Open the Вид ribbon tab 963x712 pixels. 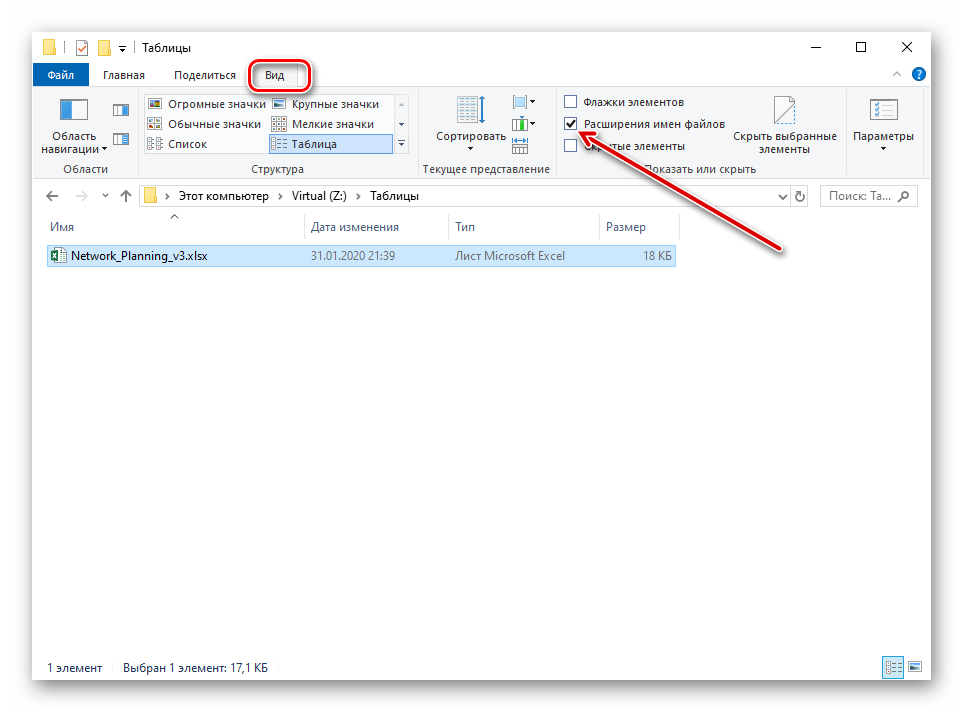tap(274, 75)
